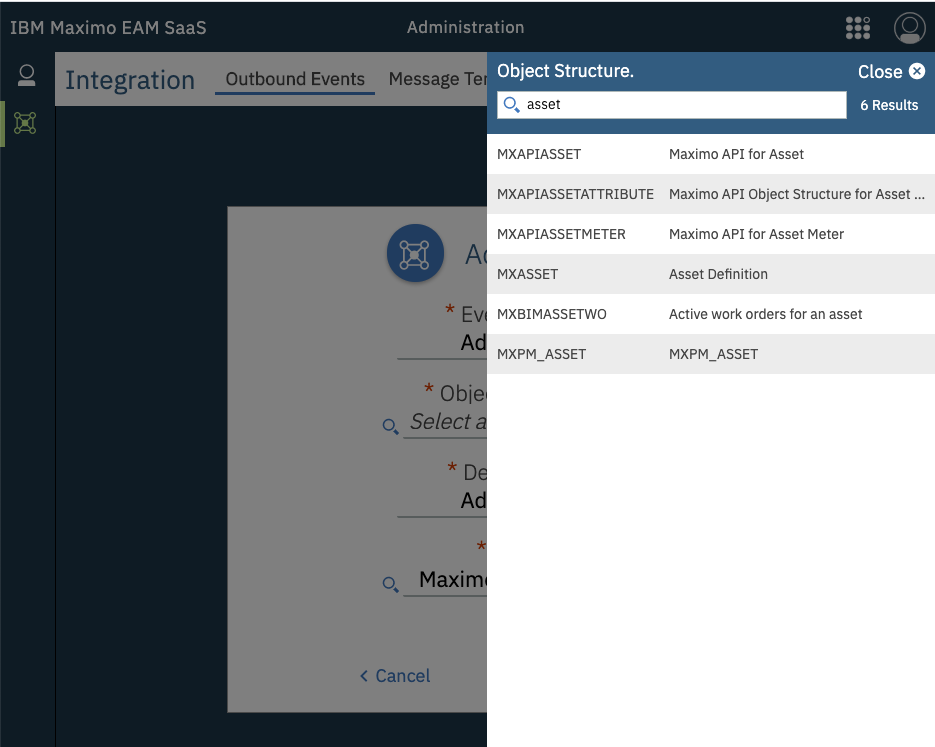Click the user profile avatar icon

[x=909, y=28]
